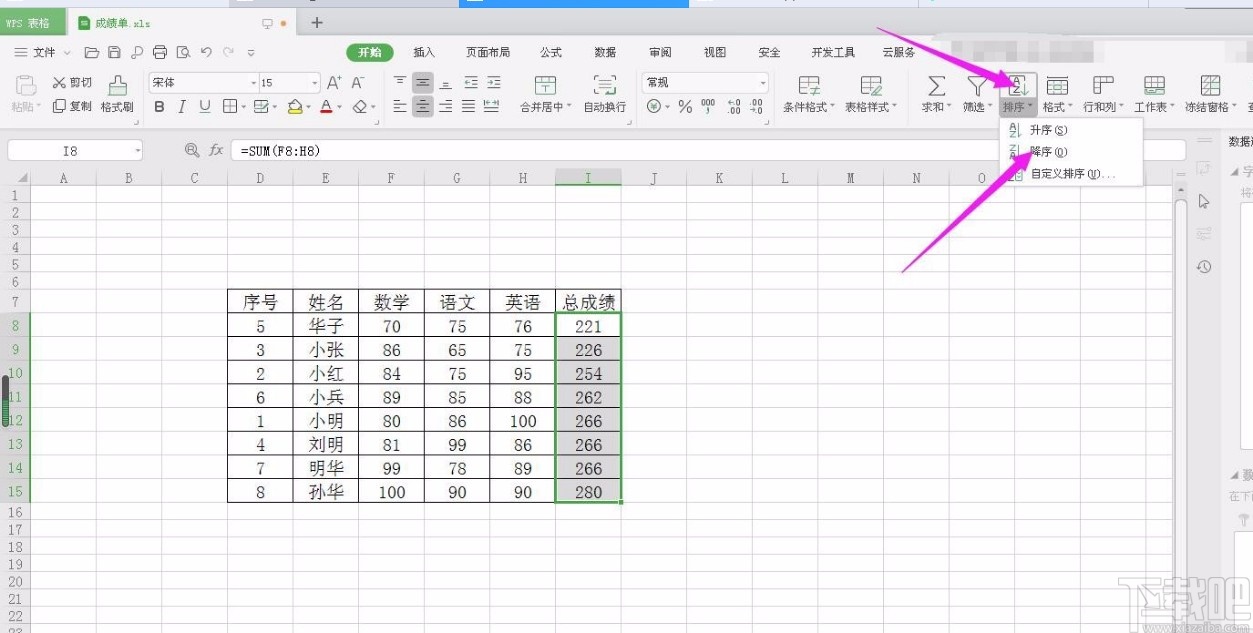Open the 字体颜色 font color swatch
Screen dimensions: 1253x633
pyautogui.click(x=327, y=107)
